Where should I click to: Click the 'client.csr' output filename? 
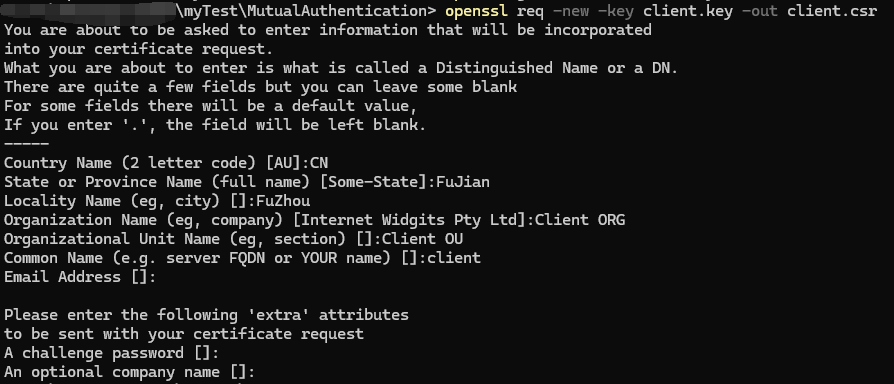[x=832, y=11]
